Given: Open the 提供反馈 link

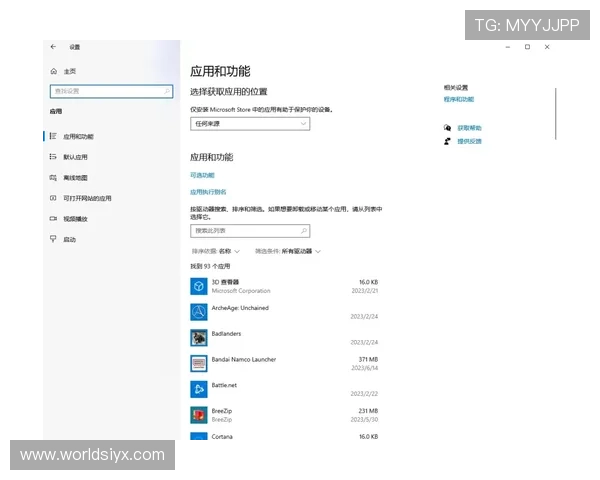Looking at the screenshot, I should click(470, 141).
